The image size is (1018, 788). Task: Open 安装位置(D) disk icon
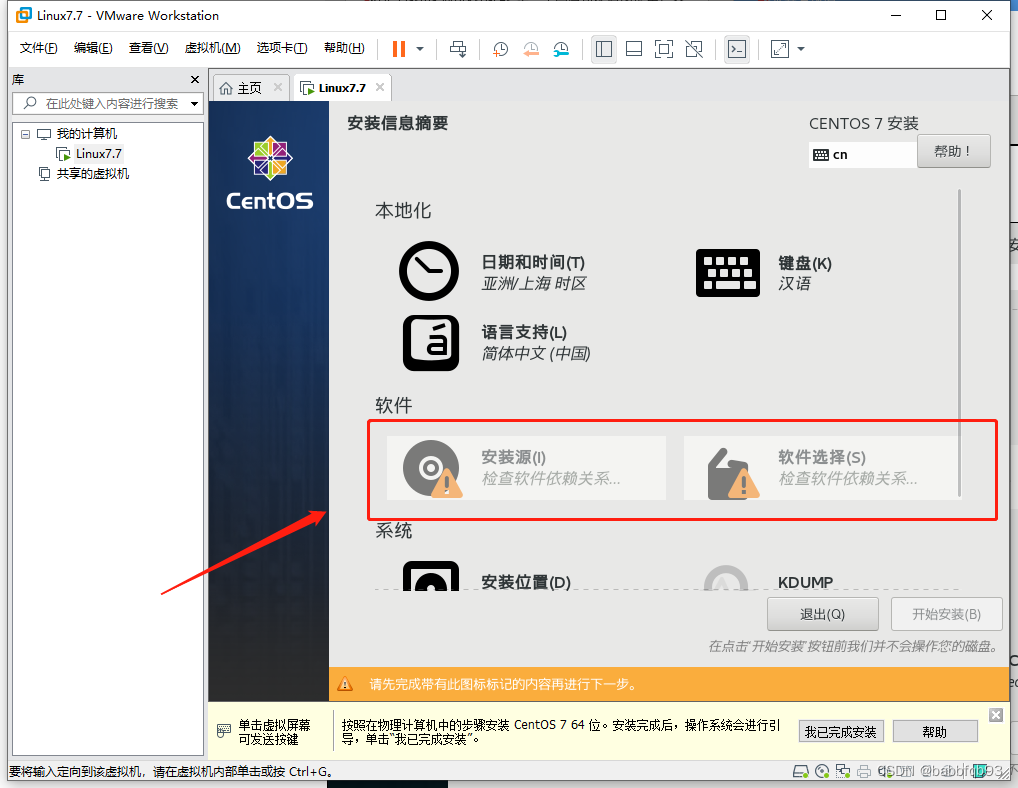tap(430, 576)
